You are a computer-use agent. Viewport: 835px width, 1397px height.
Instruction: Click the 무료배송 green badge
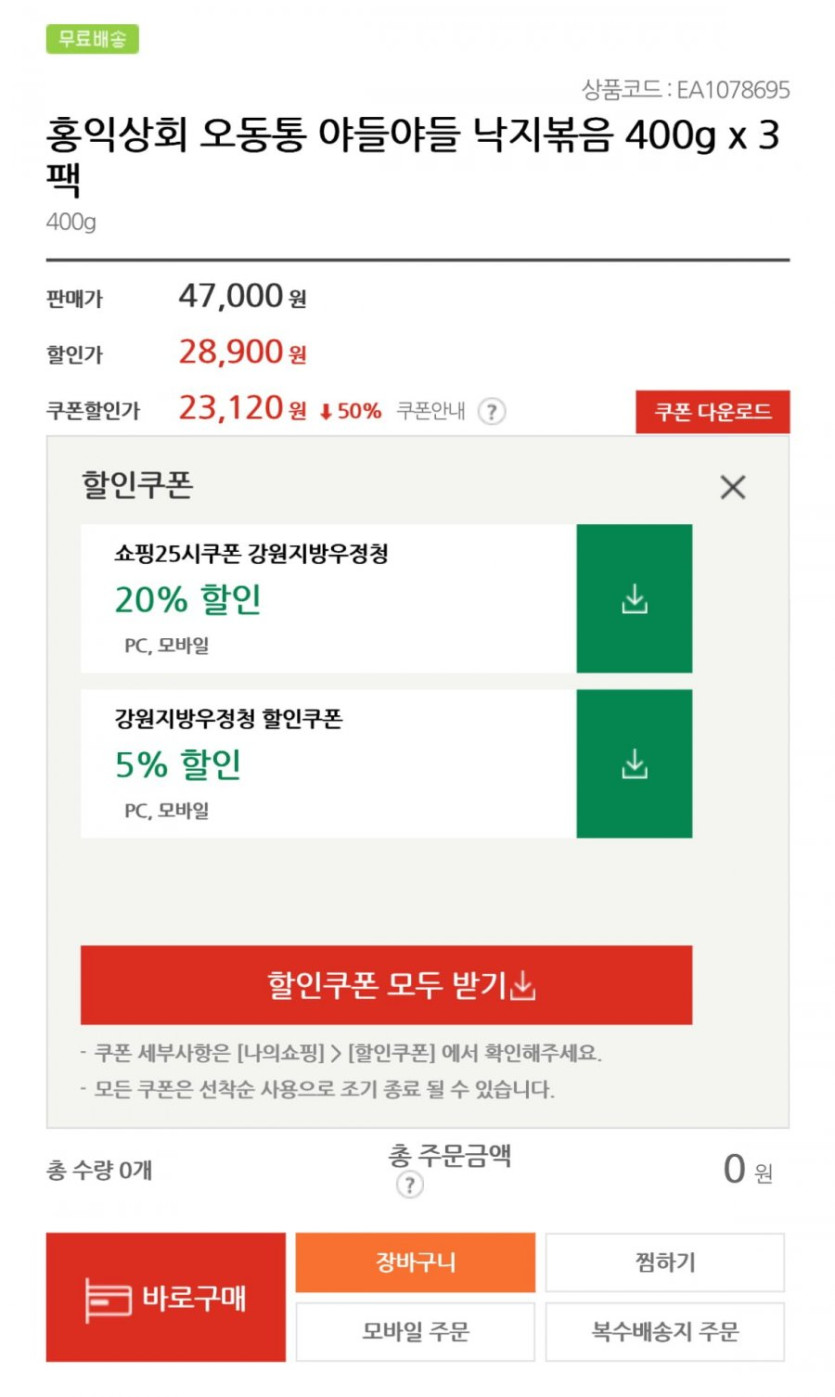point(92,39)
